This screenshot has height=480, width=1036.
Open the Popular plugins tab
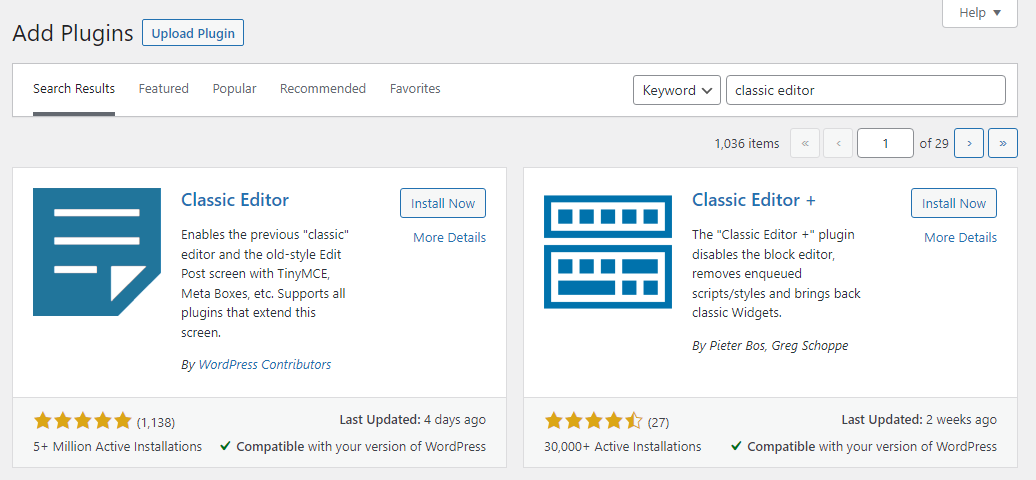(x=234, y=89)
